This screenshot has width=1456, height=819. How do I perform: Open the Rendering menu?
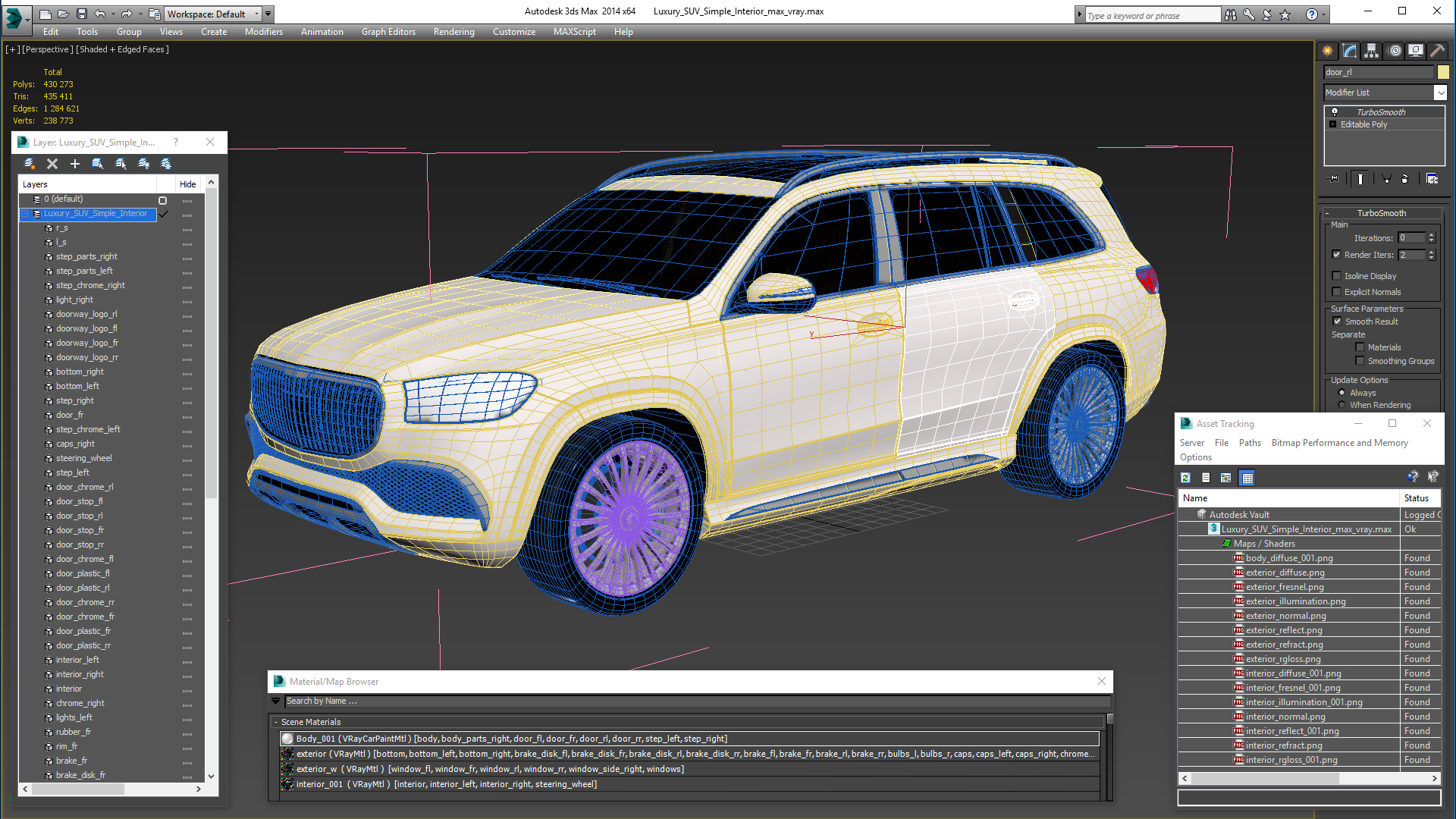[454, 32]
